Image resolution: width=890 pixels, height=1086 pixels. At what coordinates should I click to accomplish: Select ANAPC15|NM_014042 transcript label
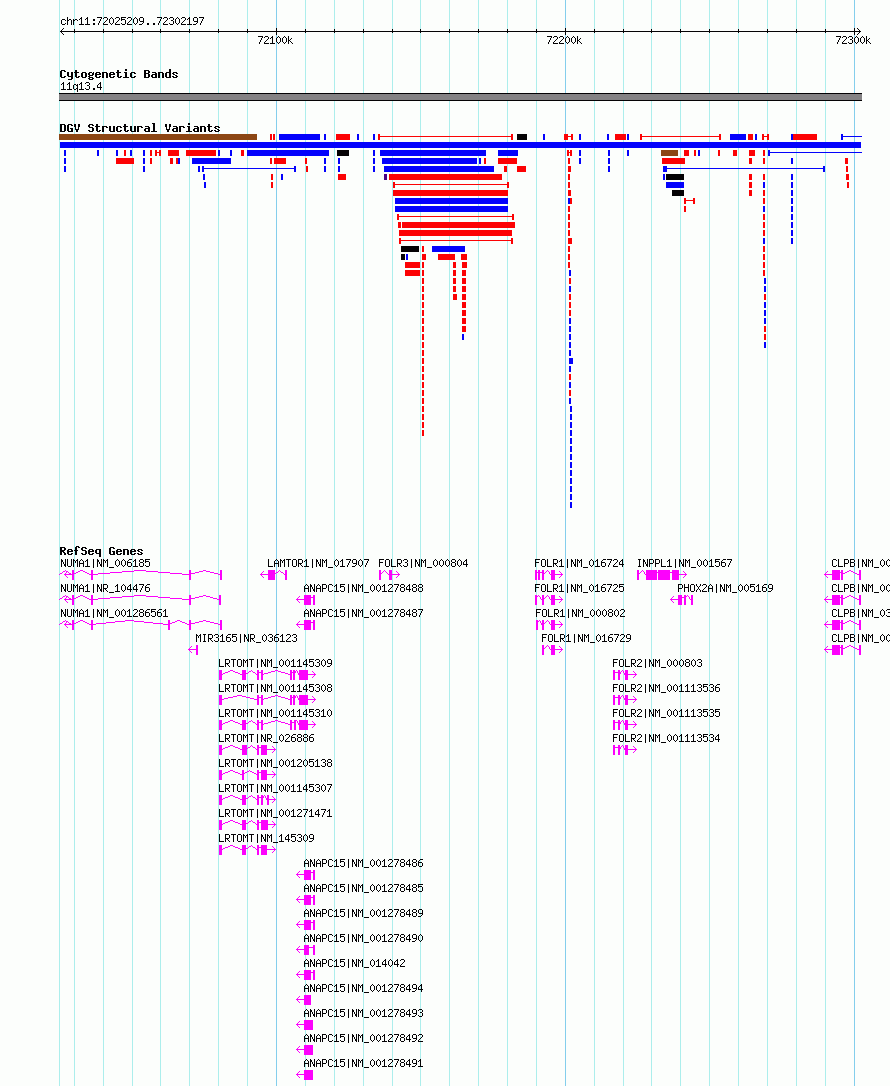[x=355, y=963]
